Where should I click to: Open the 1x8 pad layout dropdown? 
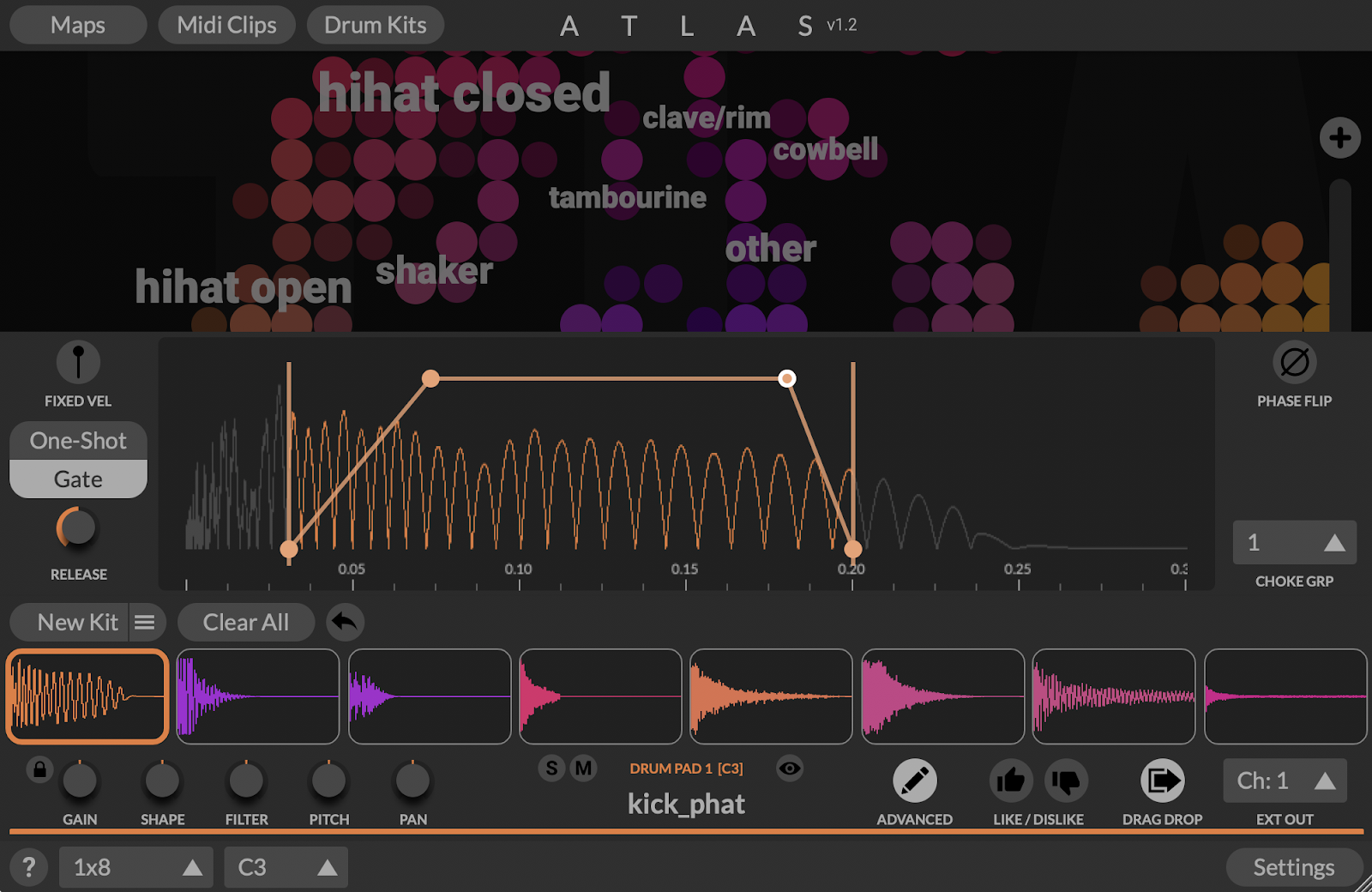135,867
